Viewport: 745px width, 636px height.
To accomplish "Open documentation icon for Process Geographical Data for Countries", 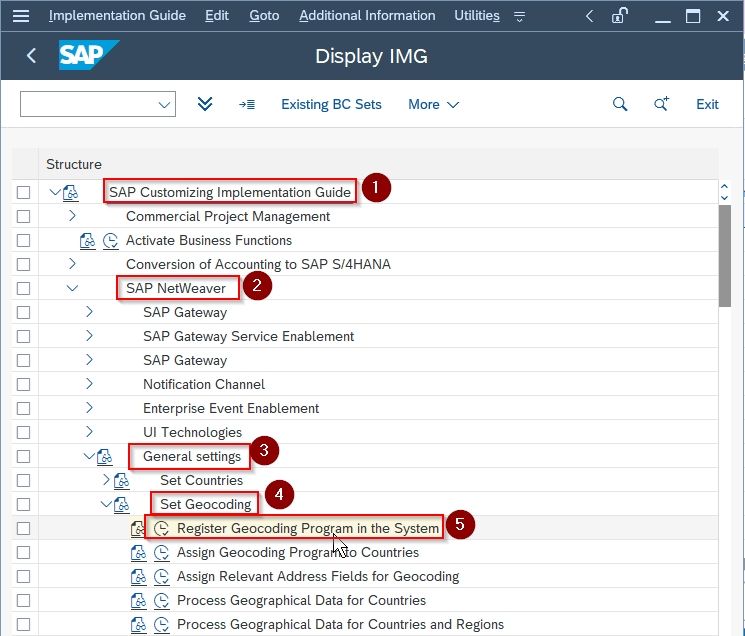I will pos(139,600).
